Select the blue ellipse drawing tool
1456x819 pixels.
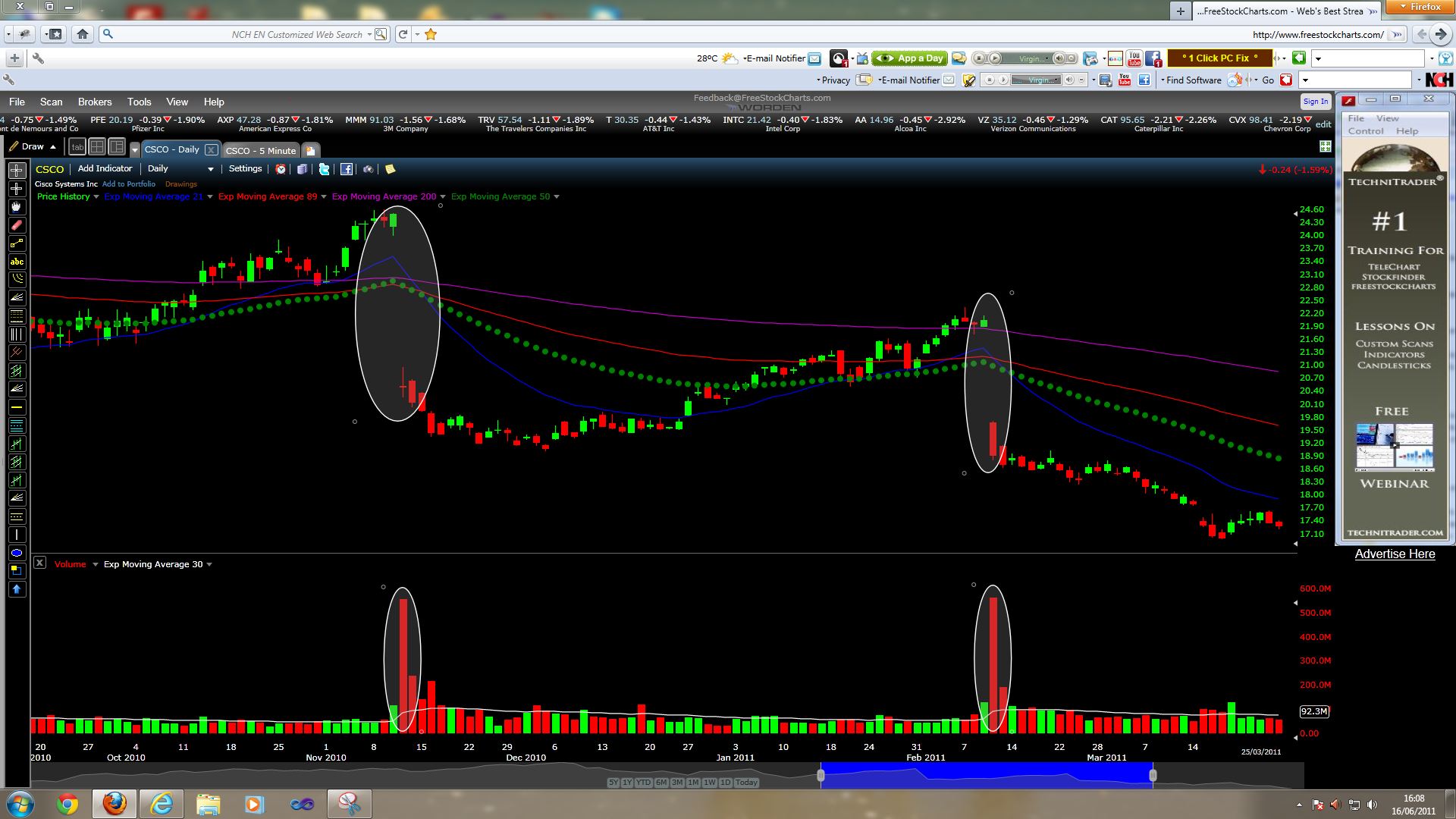point(17,553)
